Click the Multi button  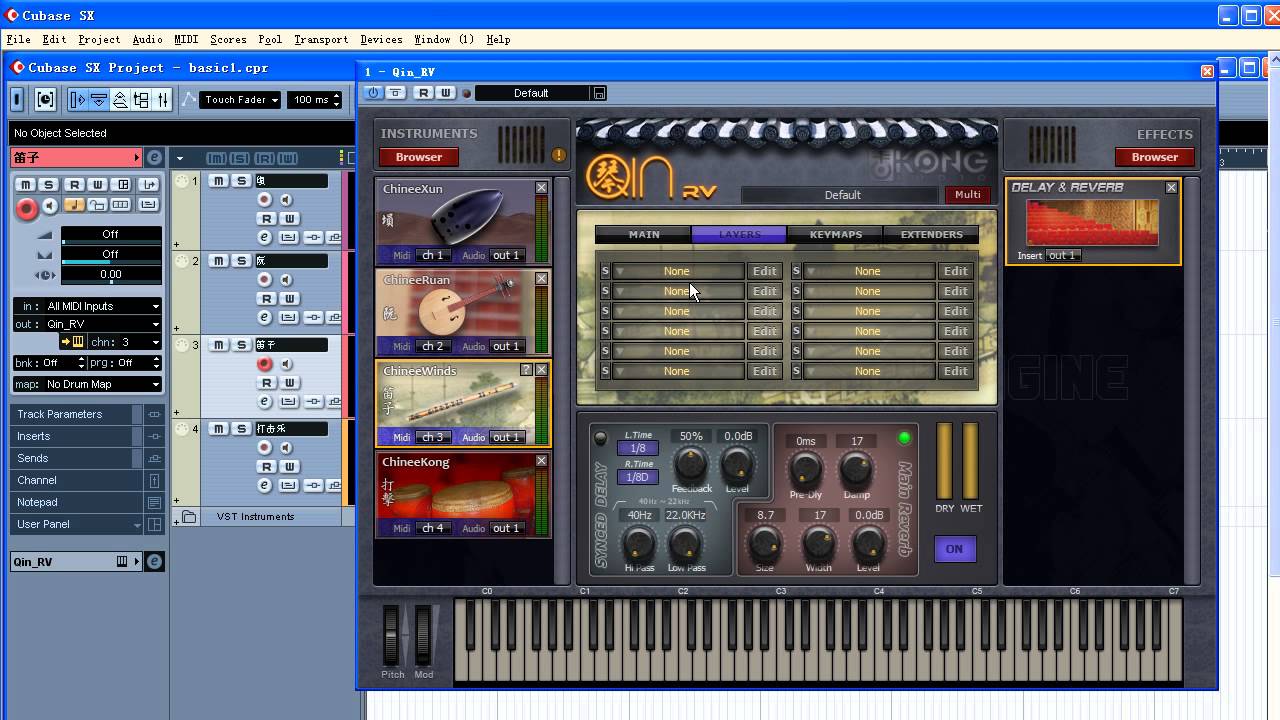pos(968,194)
